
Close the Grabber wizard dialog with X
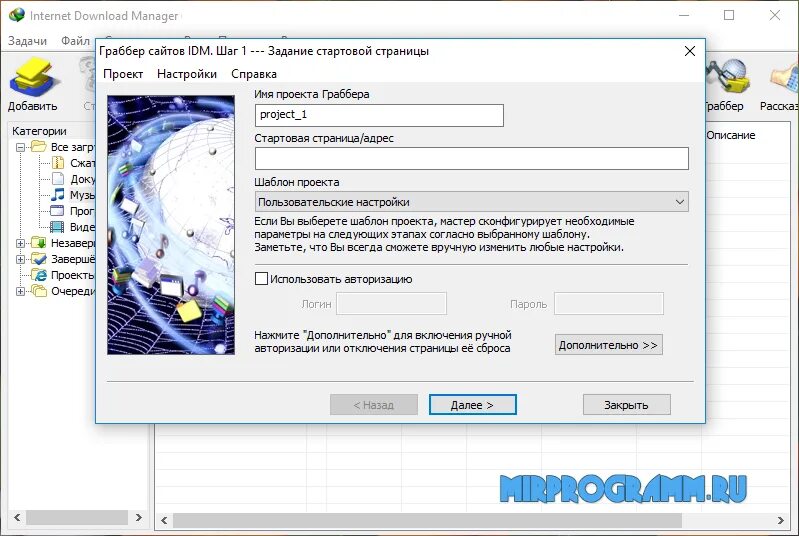tap(690, 51)
